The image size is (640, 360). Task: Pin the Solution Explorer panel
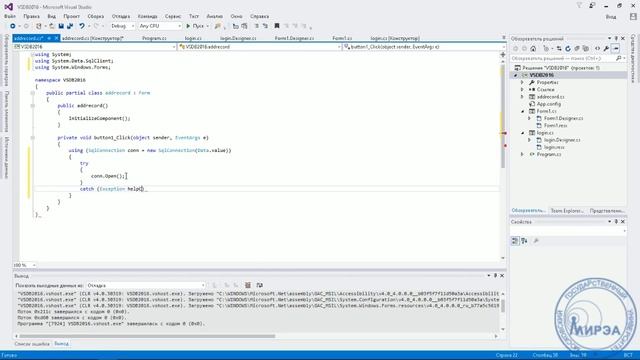point(616,38)
